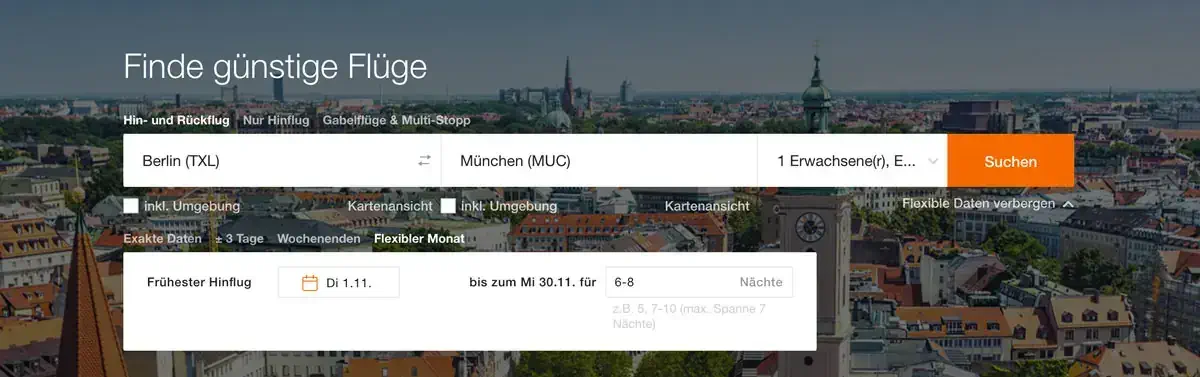This screenshot has height=377, width=1200.
Task: Expand the passengers dropdown chevron
Action: 933,161
